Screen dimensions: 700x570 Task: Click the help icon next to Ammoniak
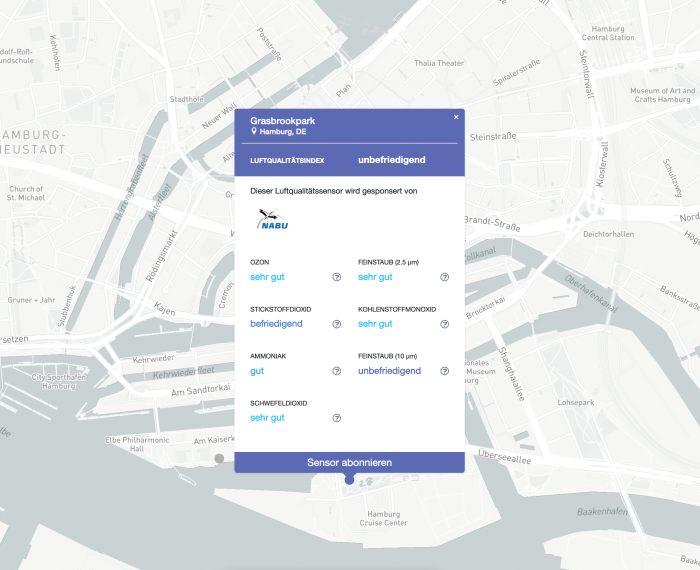(337, 371)
